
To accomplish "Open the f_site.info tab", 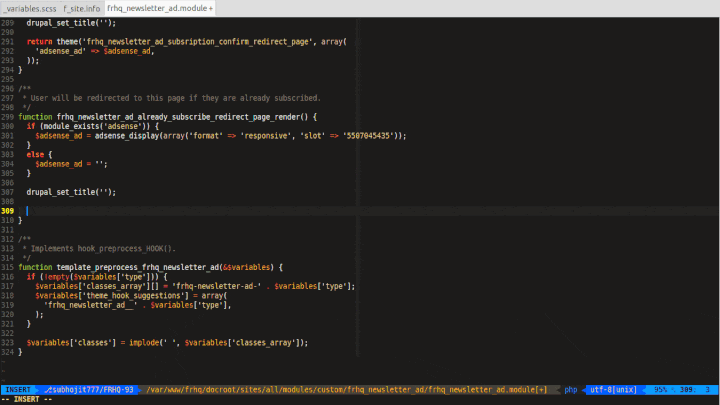I will tap(82, 7).
